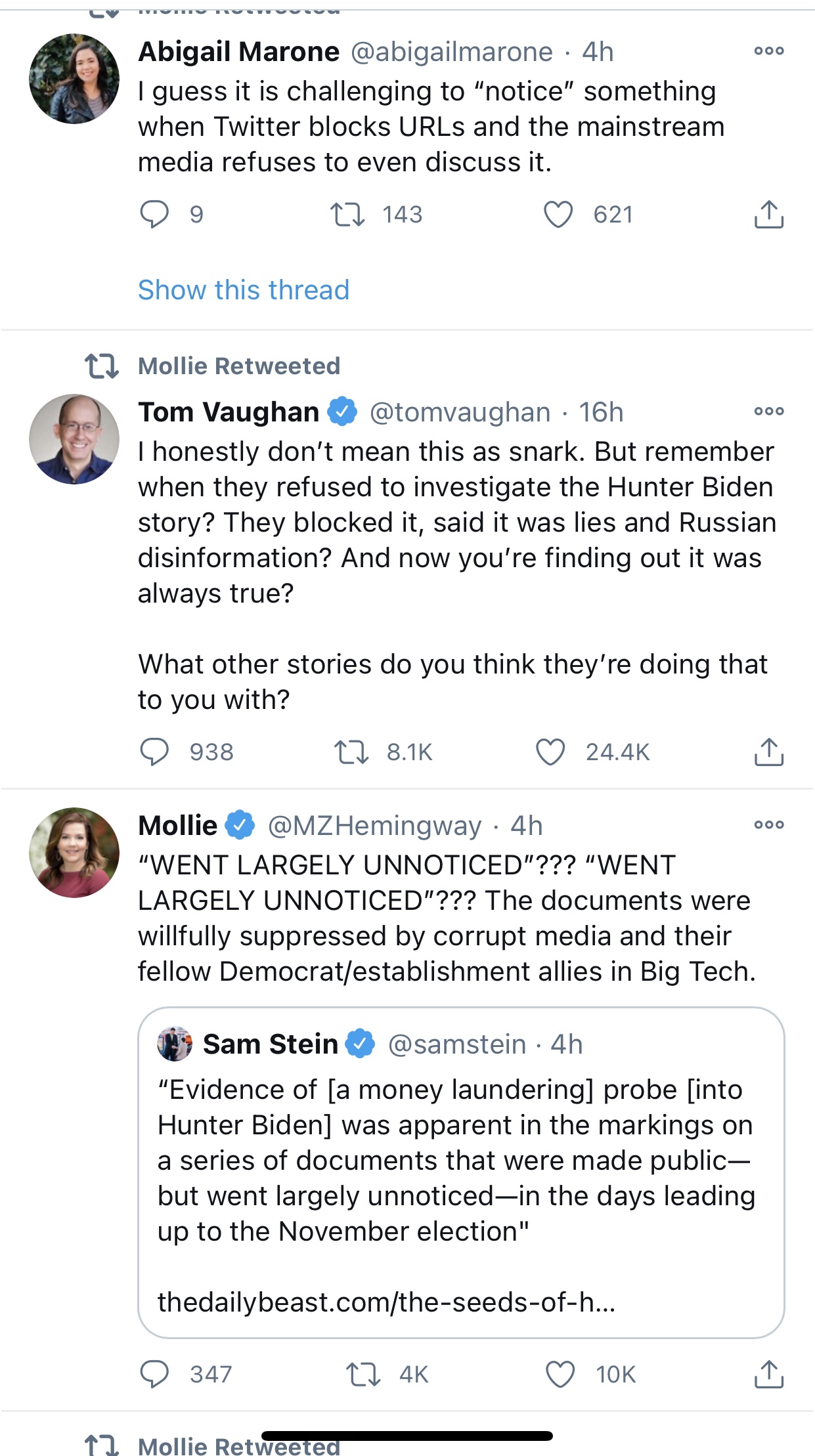Image resolution: width=815 pixels, height=1456 pixels.
Task: Open more options for Mollie's tweet
Action: 768,825
